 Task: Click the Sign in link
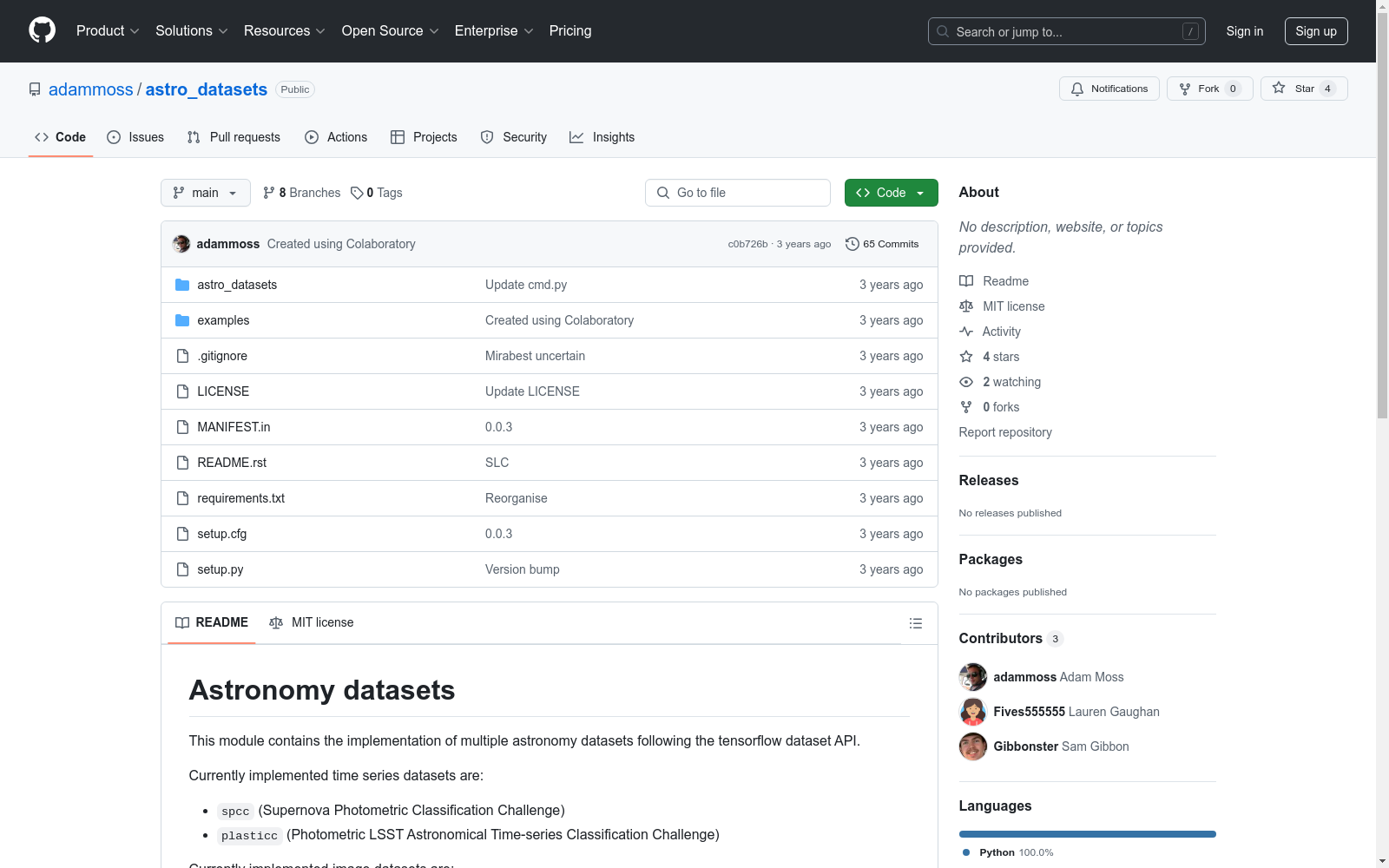pos(1245,31)
